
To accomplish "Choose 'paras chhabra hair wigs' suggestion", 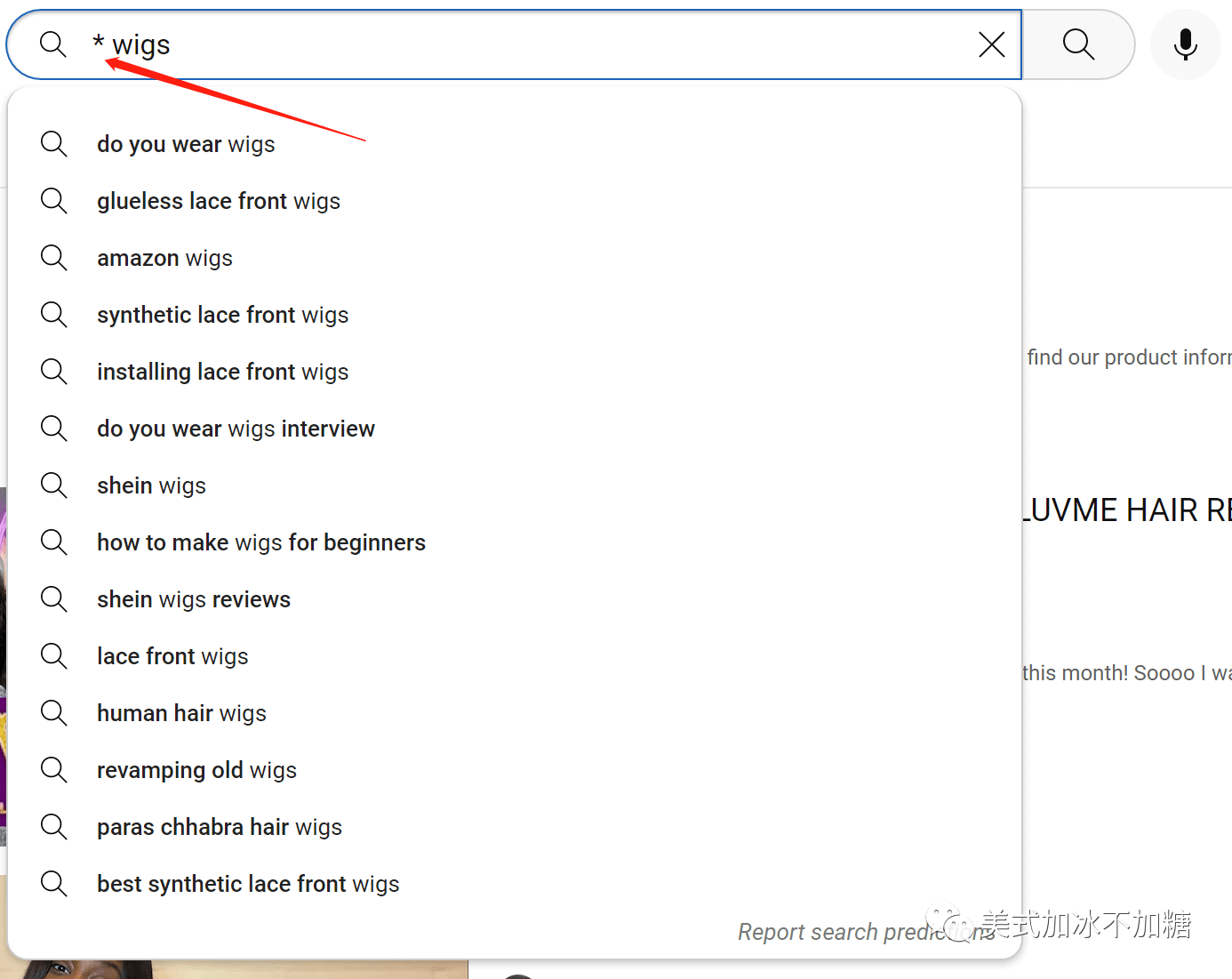I will pos(220,827).
